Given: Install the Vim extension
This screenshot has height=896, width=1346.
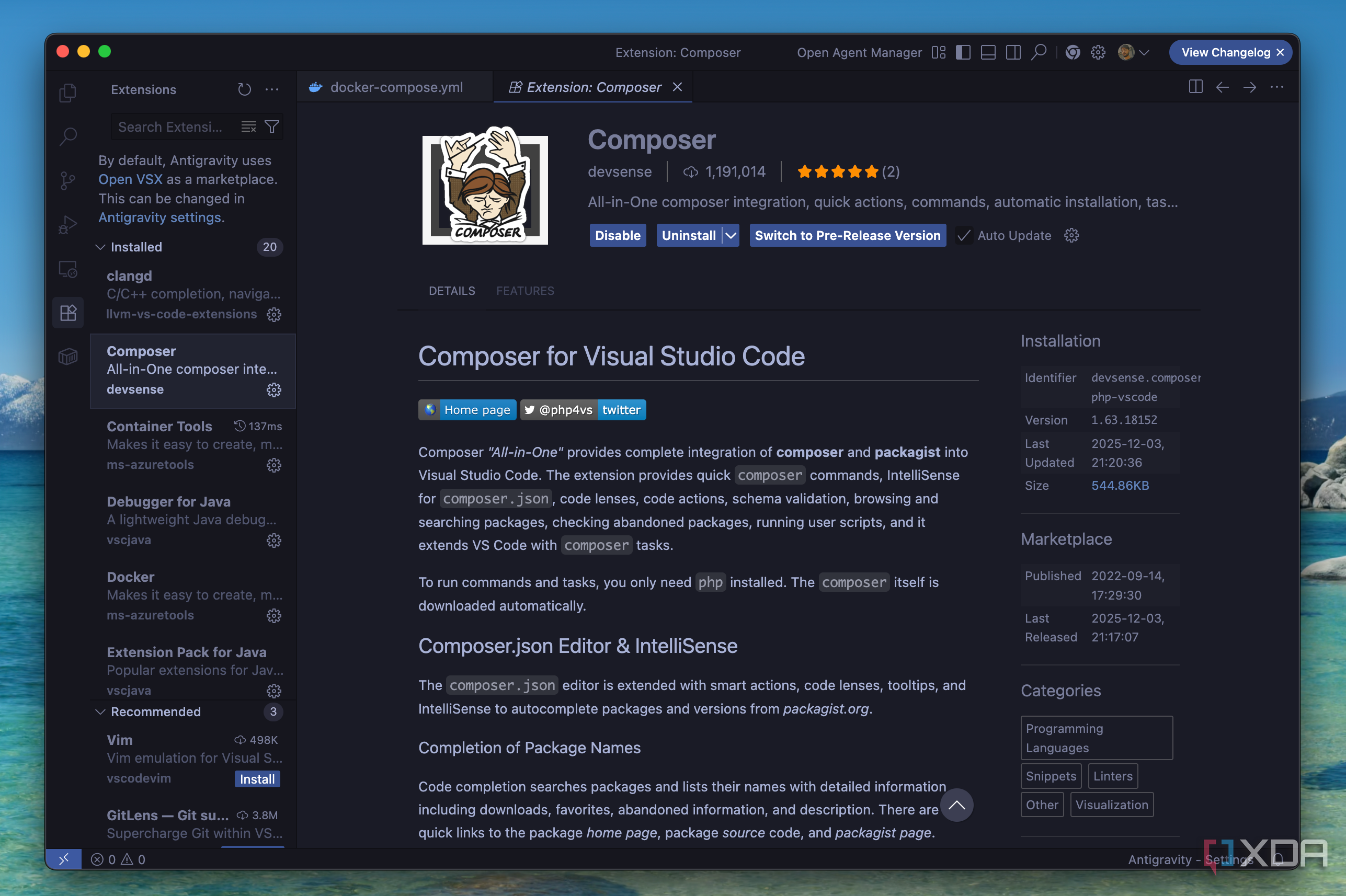Looking at the screenshot, I should pos(257,779).
